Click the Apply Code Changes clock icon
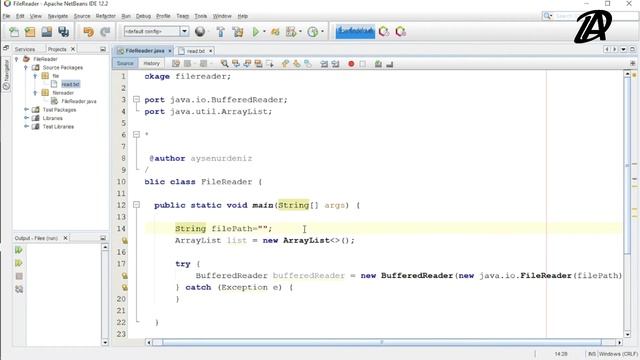 coord(313,31)
